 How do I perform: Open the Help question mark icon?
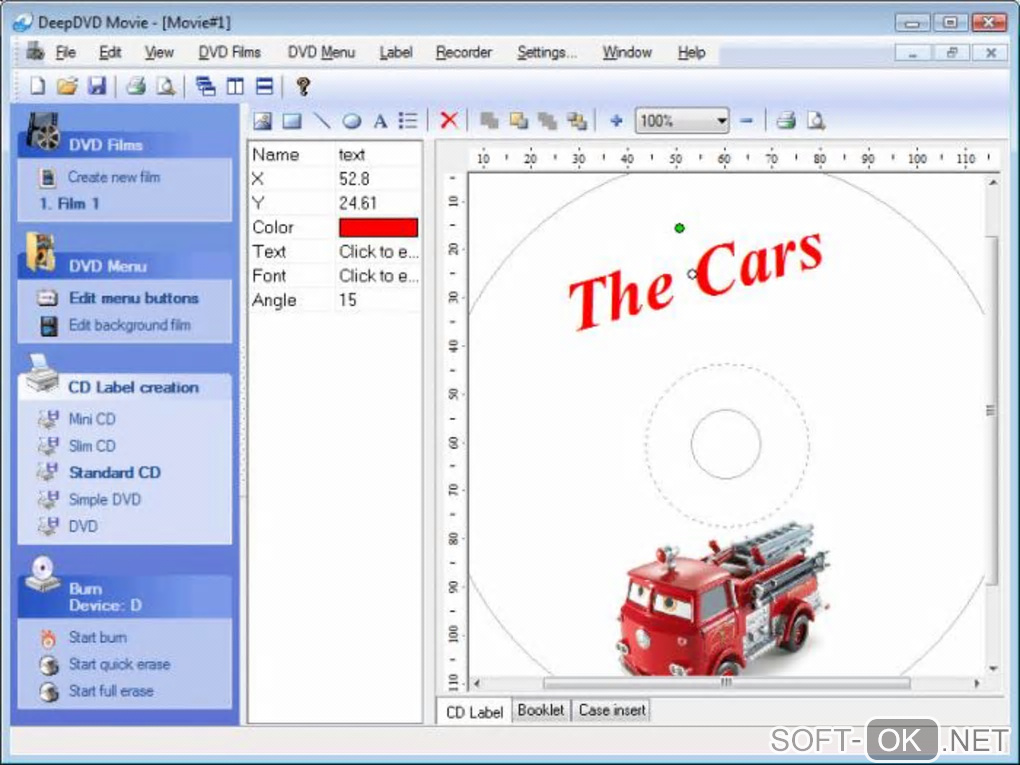pyautogui.click(x=303, y=86)
